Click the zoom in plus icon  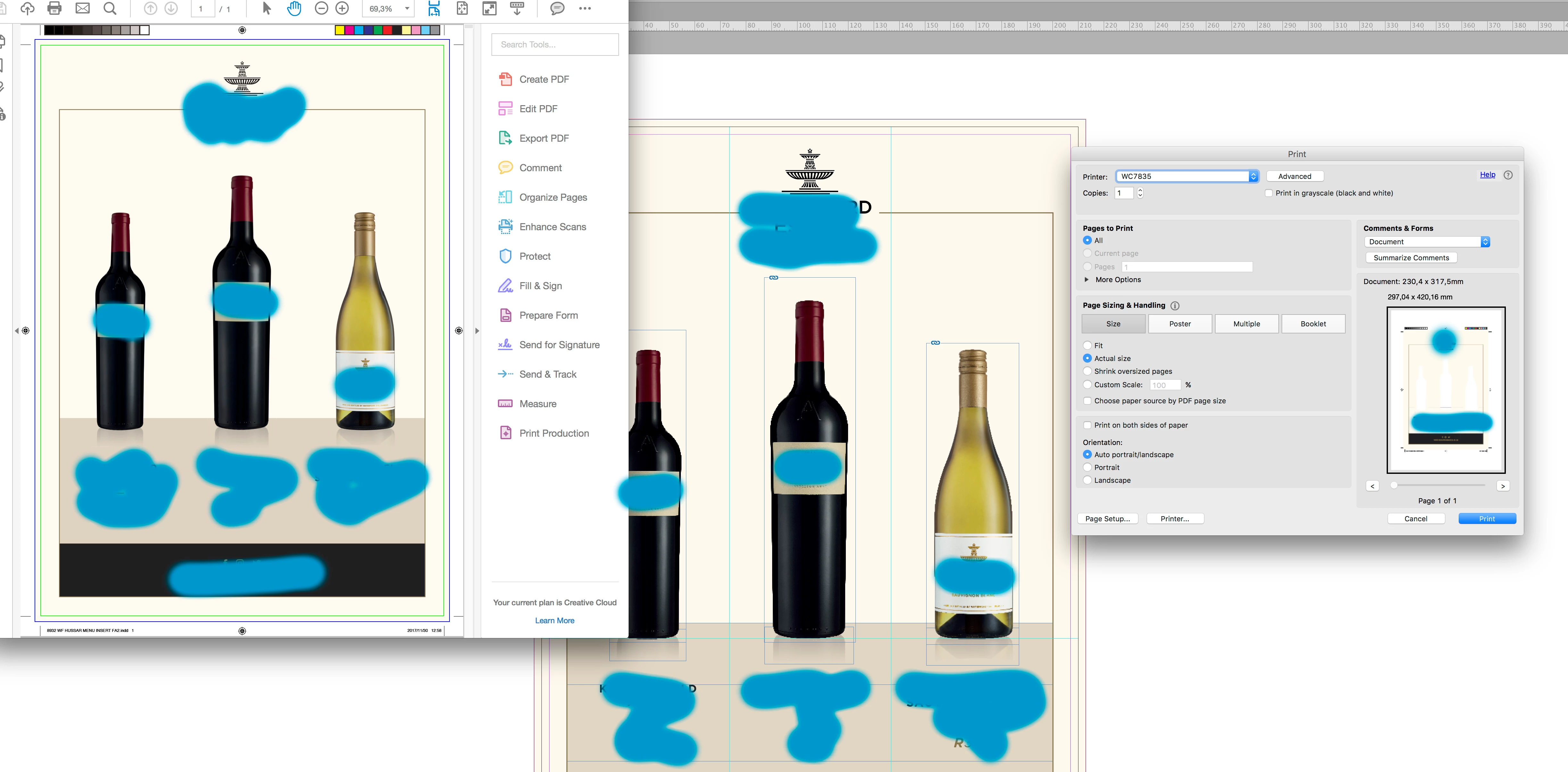pos(343,9)
